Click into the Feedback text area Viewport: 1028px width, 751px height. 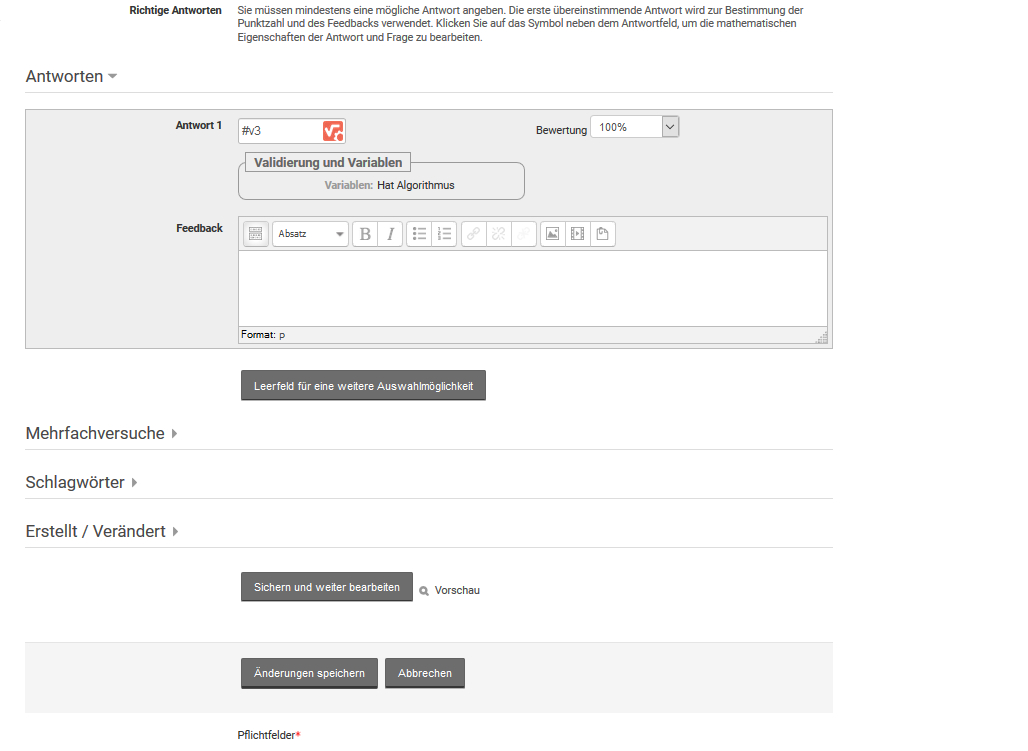(x=532, y=288)
